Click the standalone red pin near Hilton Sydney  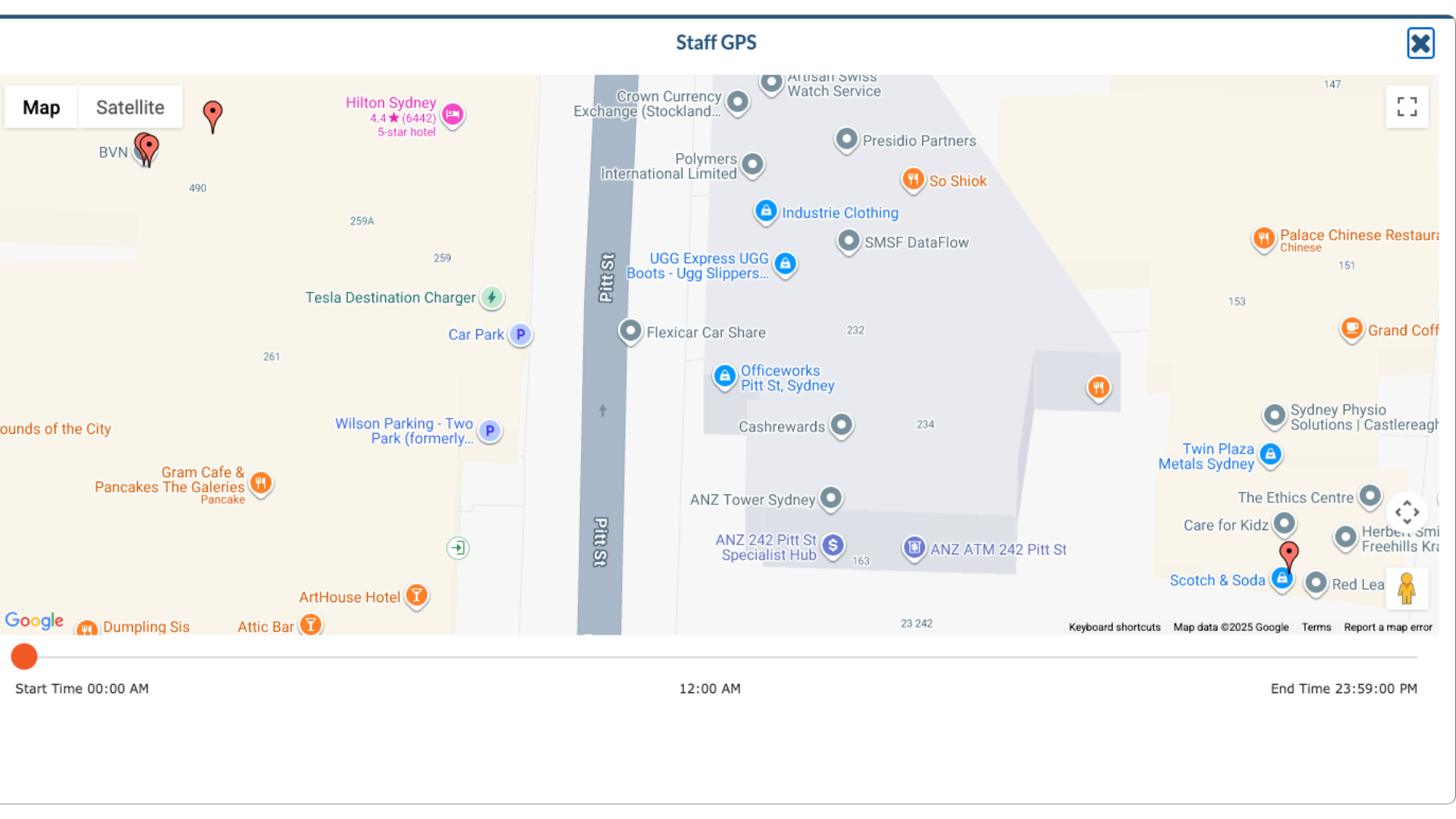[x=213, y=115]
